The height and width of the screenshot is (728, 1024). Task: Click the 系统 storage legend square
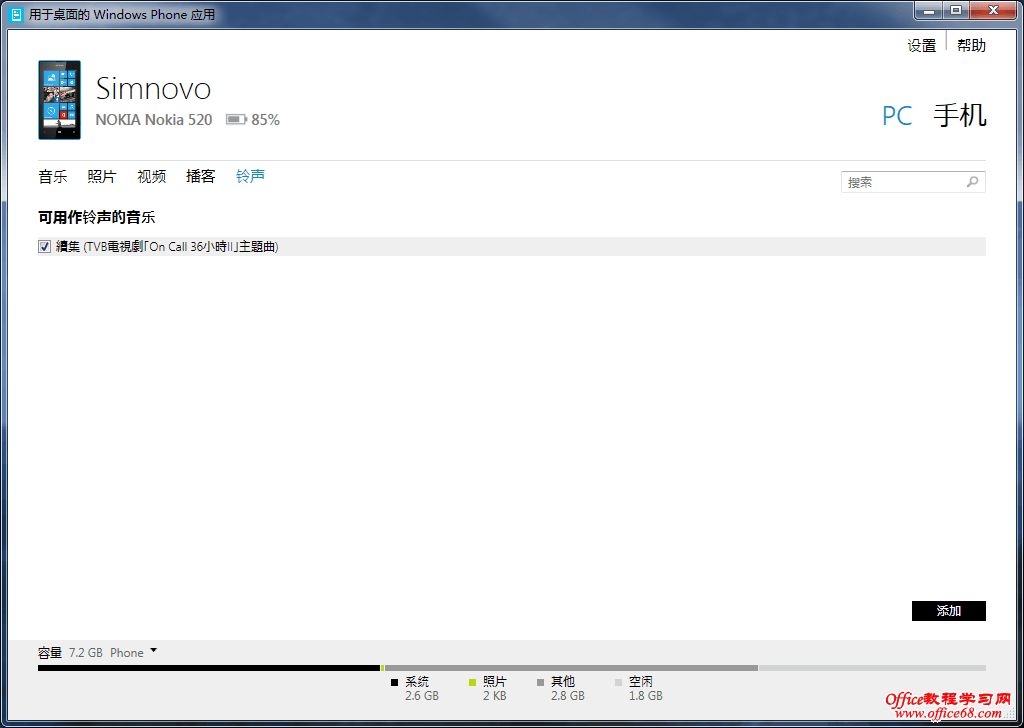tap(394, 681)
